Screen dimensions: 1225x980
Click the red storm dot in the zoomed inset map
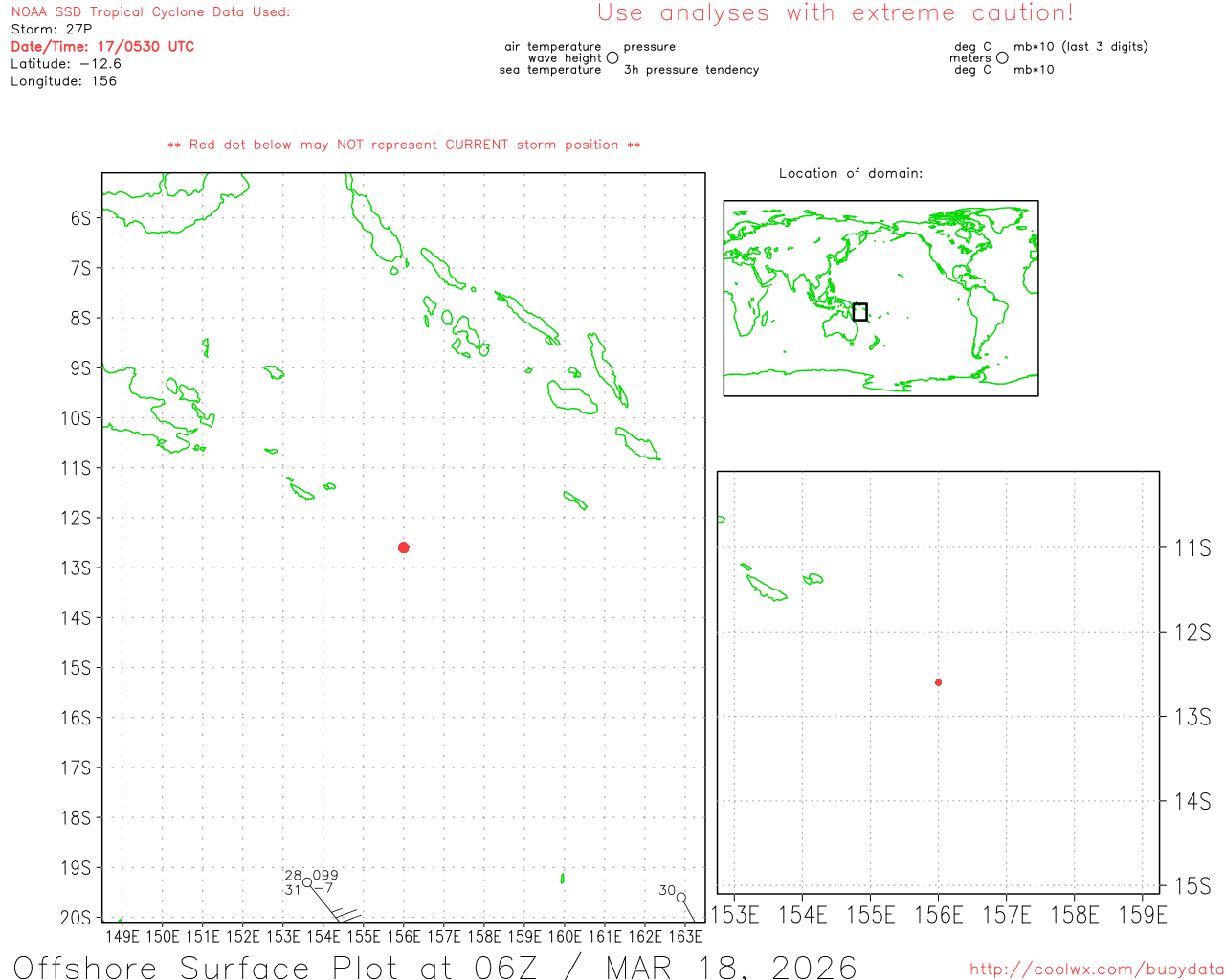938,682
